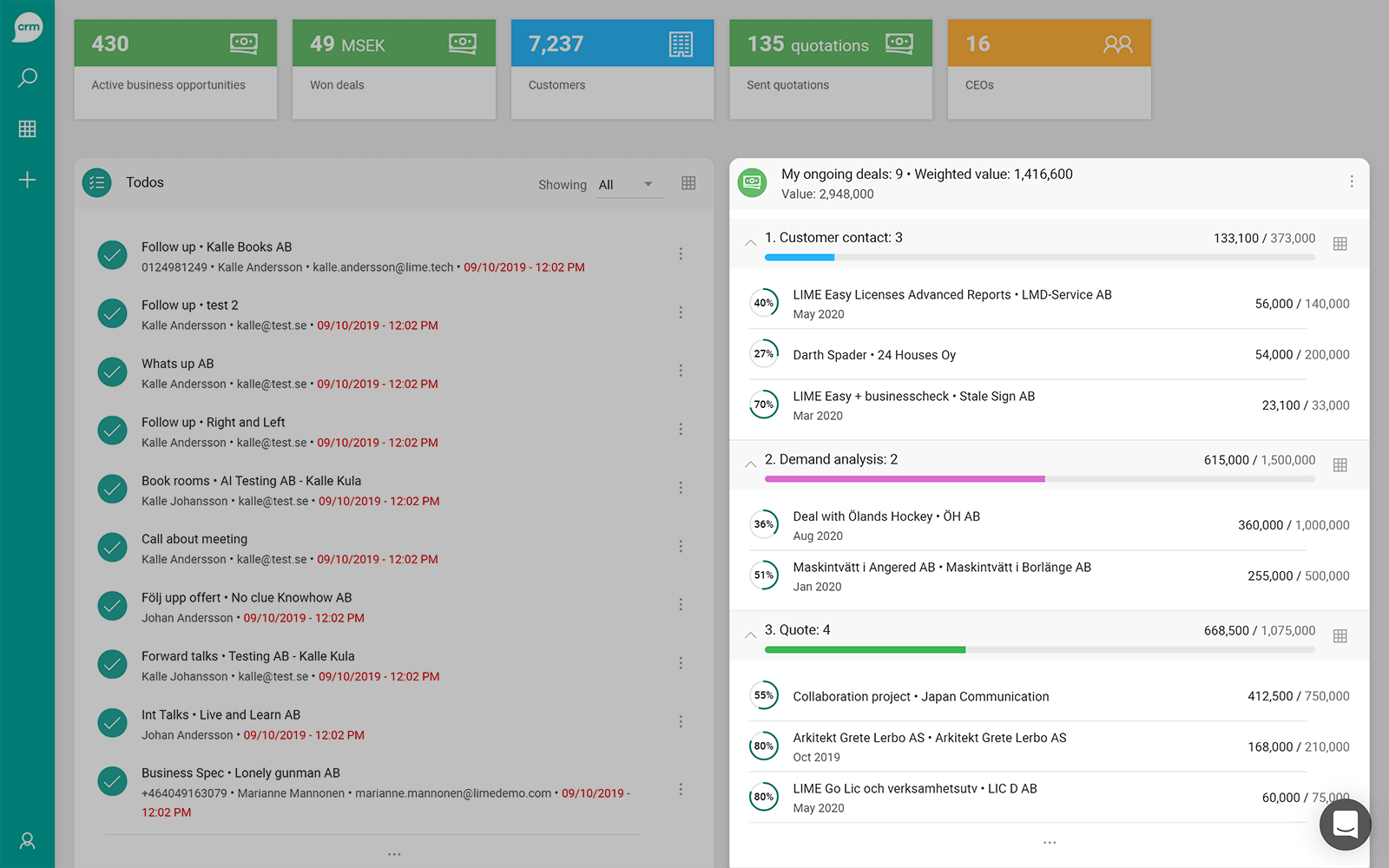This screenshot has width=1389, height=868.
Task: Open Demand analysis stage table icon
Action: point(1340,465)
